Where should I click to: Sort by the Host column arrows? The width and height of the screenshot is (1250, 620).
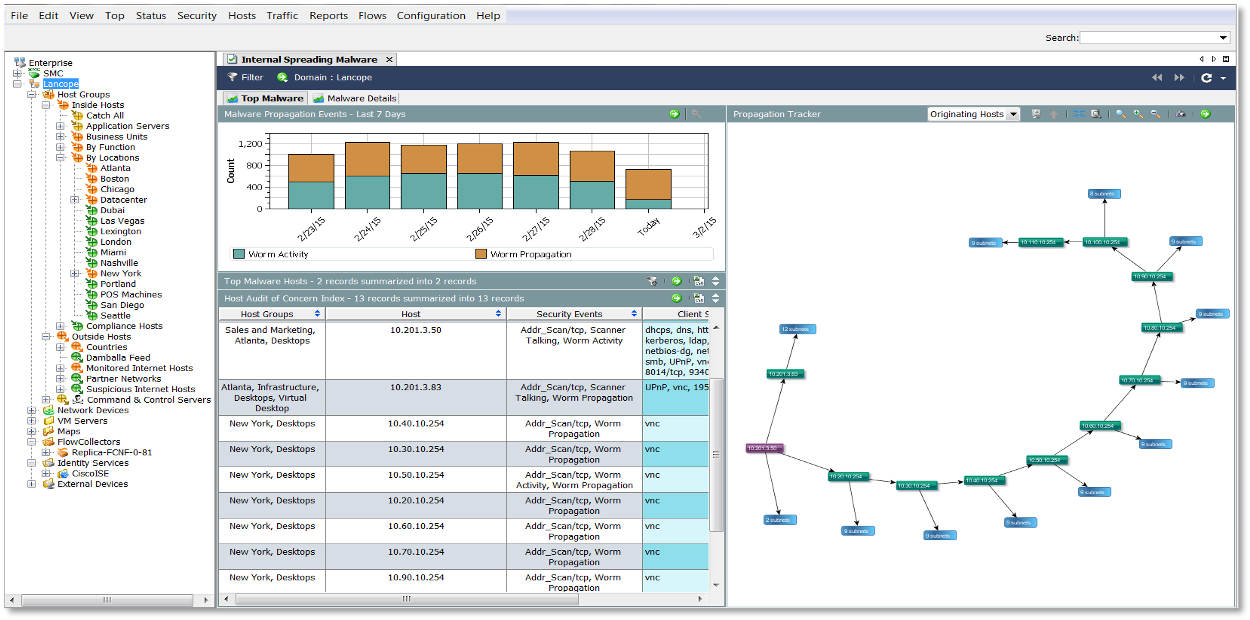pos(498,314)
